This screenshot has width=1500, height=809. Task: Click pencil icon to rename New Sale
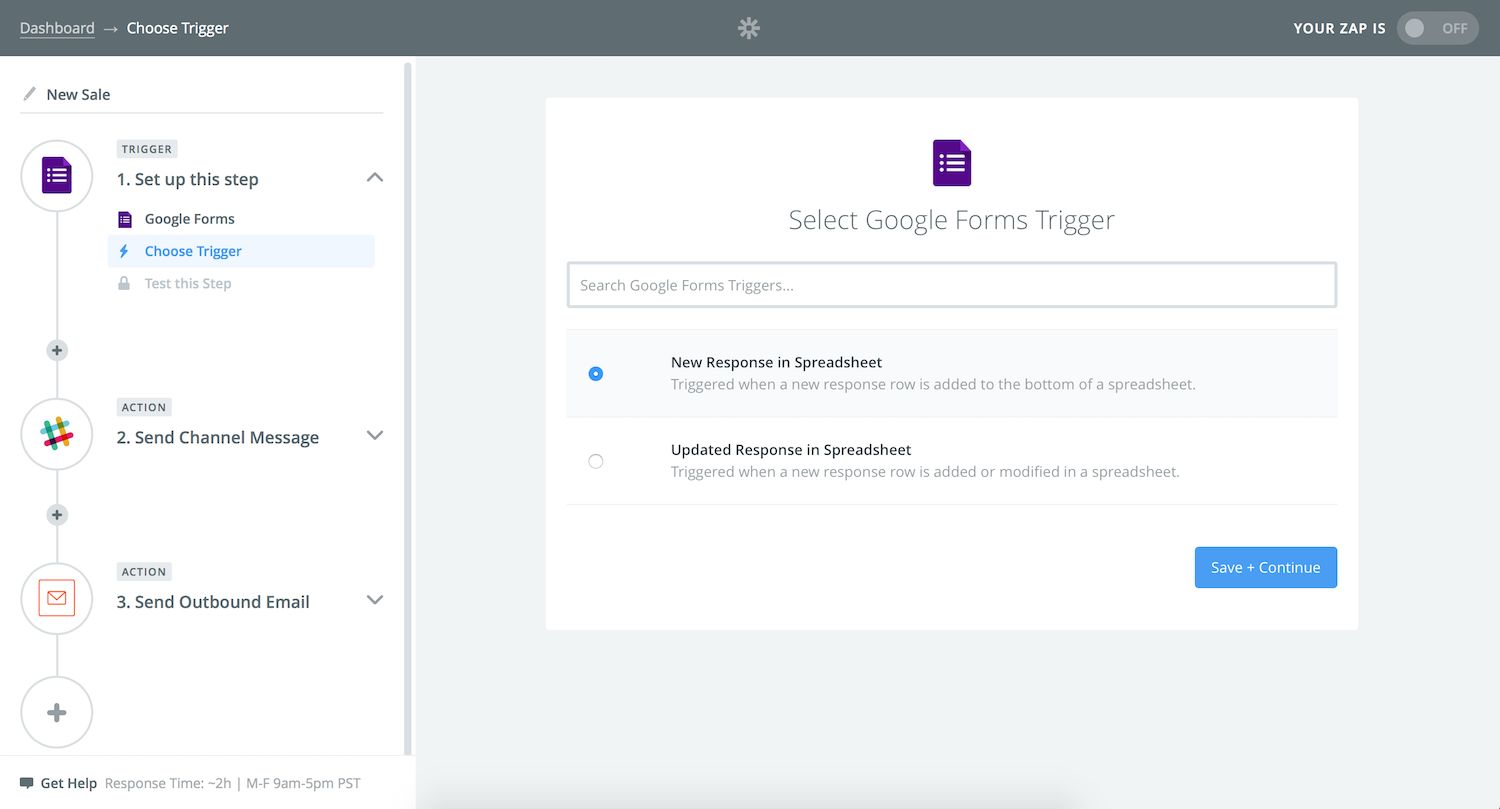click(x=30, y=94)
